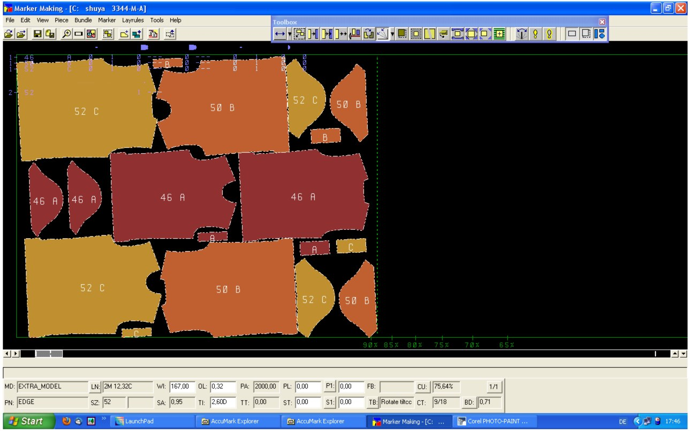Open dropdown arrow beside tilt tool
Viewport: 690px width, 431px height.
[x=392, y=34]
